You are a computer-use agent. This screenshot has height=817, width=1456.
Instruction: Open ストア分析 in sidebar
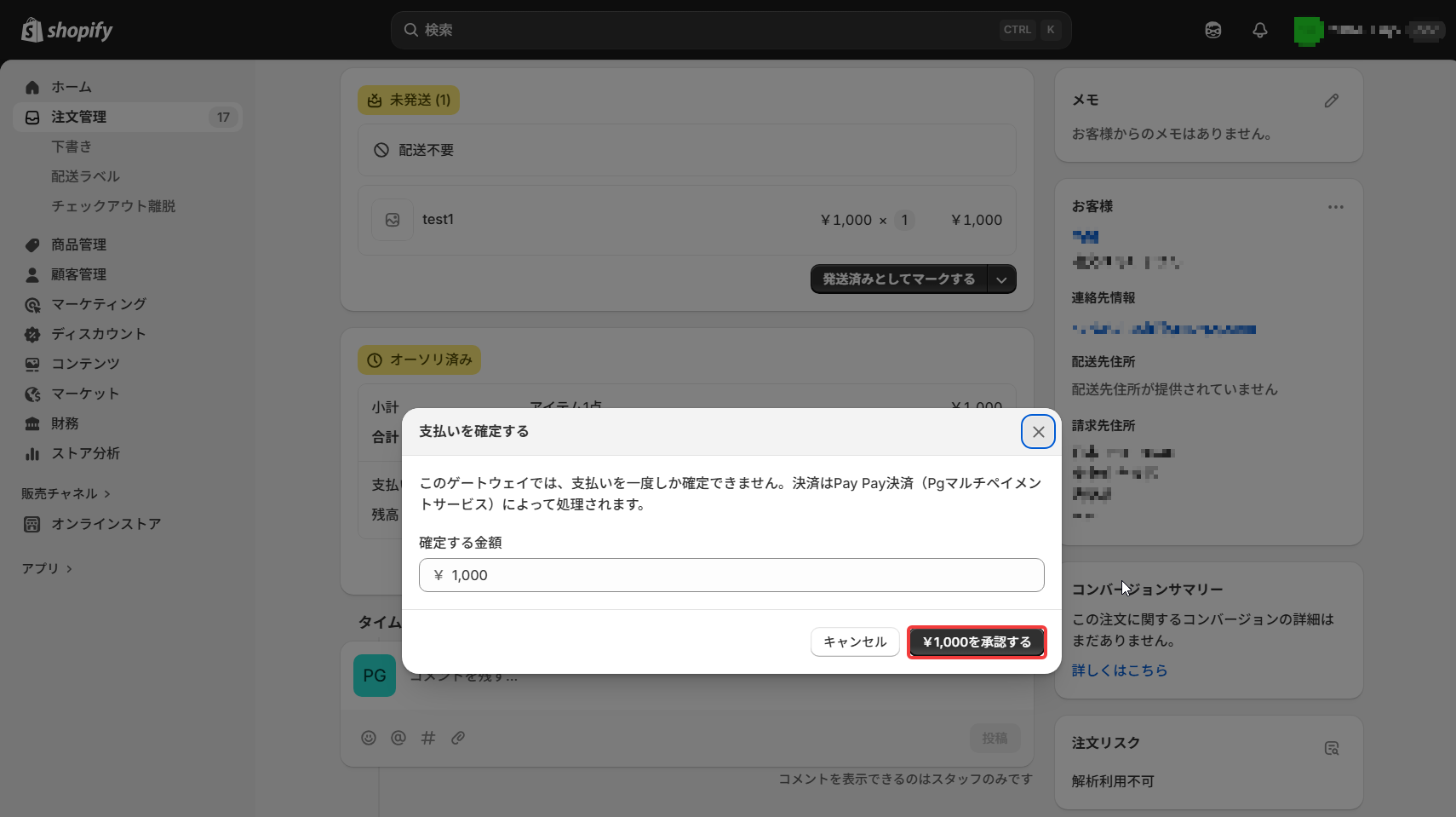click(x=85, y=453)
